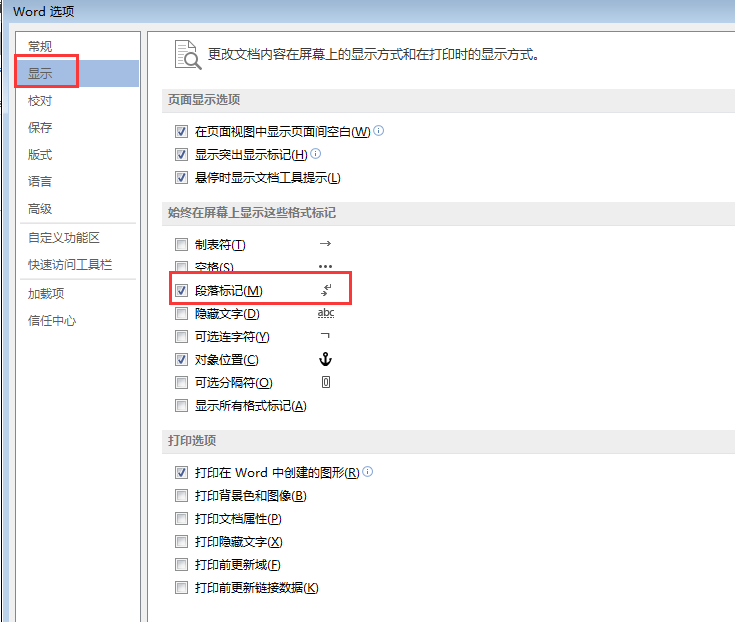Screen dimensions: 735x622
Task: Uncheck 在页面视图中显示页面间空白
Action: 181,131
